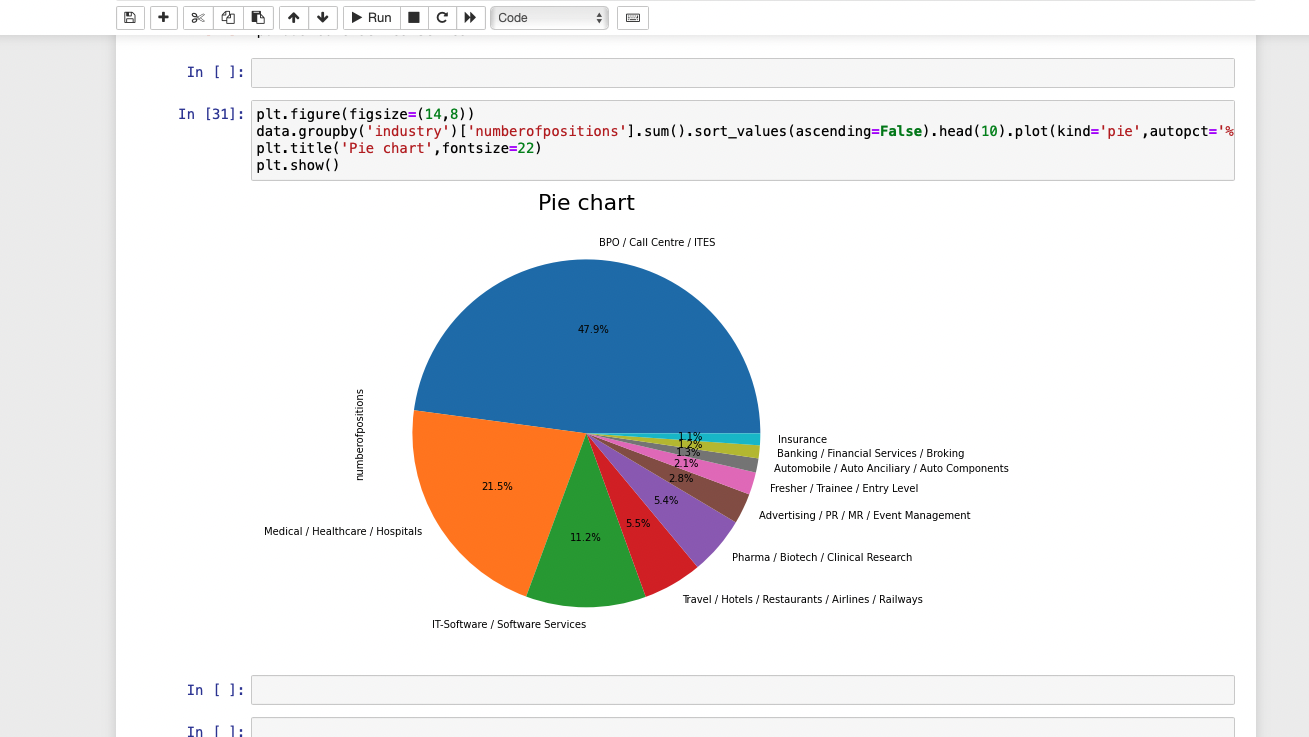
Task: Move selected cell up arrow
Action: tap(293, 18)
